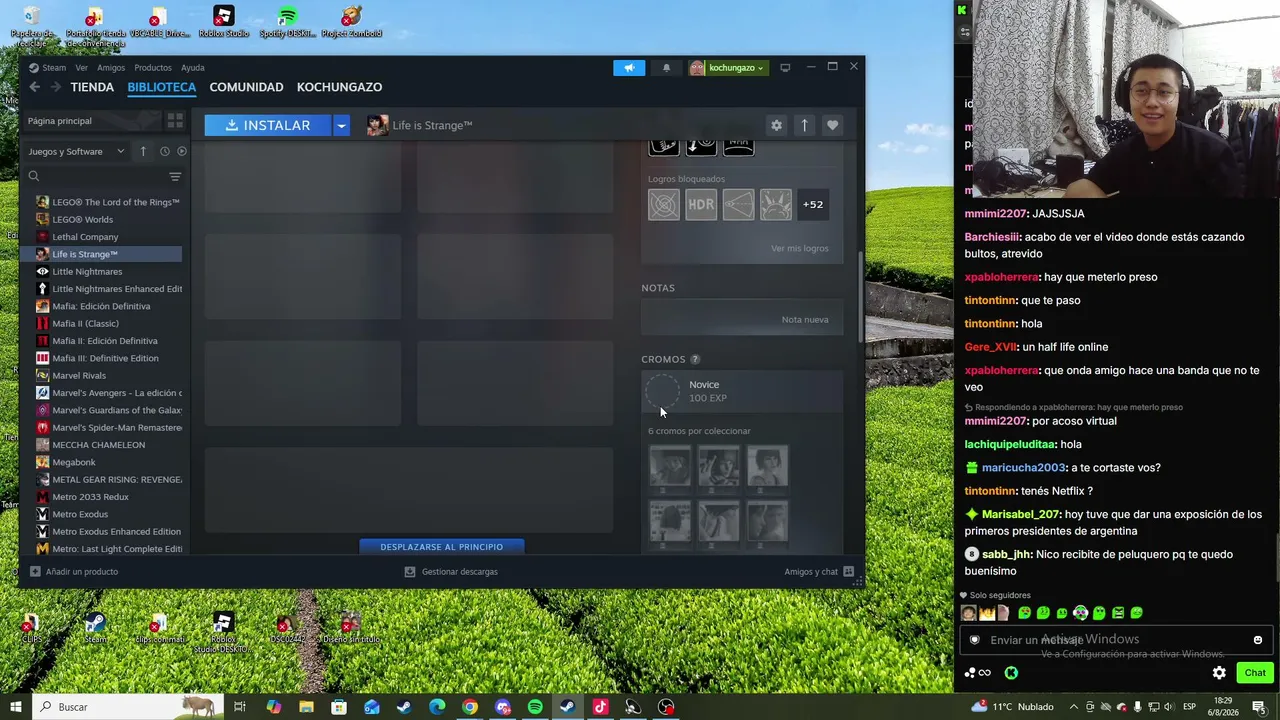Open the Novice 100 EXP badge
The width and height of the screenshot is (1280, 720).
coord(742,391)
